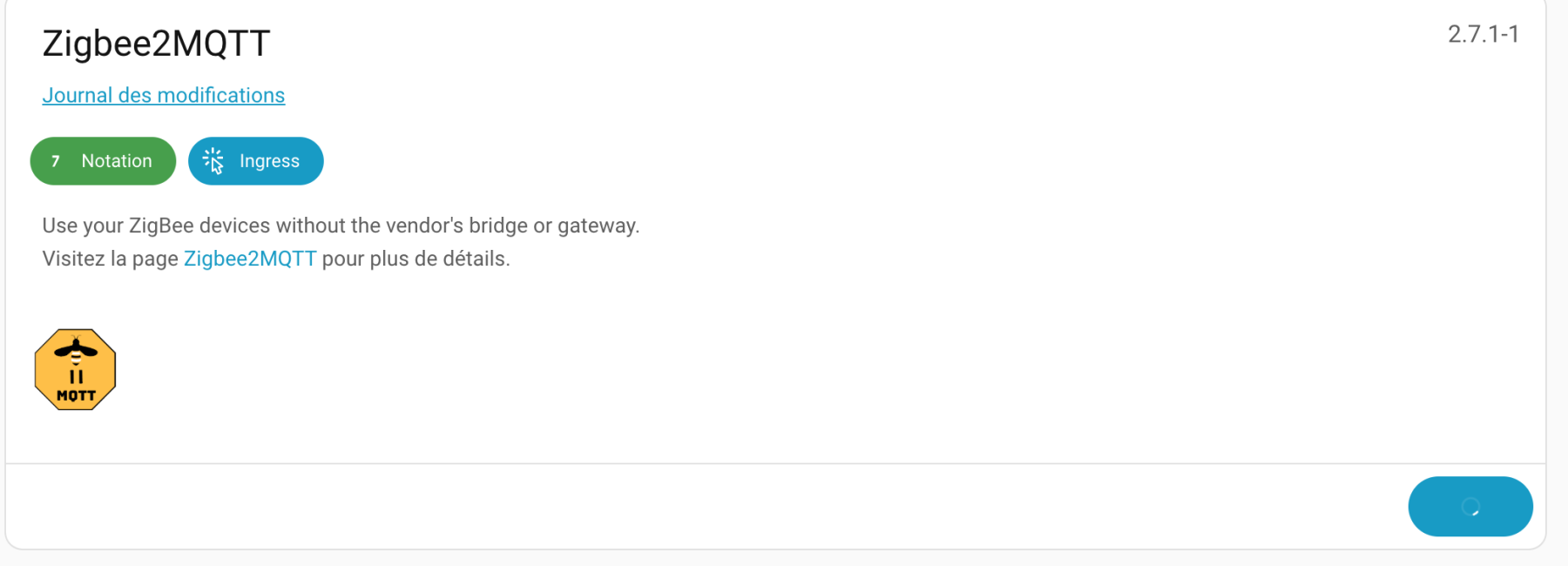Click the bee graphic in the logo

[x=76, y=350]
